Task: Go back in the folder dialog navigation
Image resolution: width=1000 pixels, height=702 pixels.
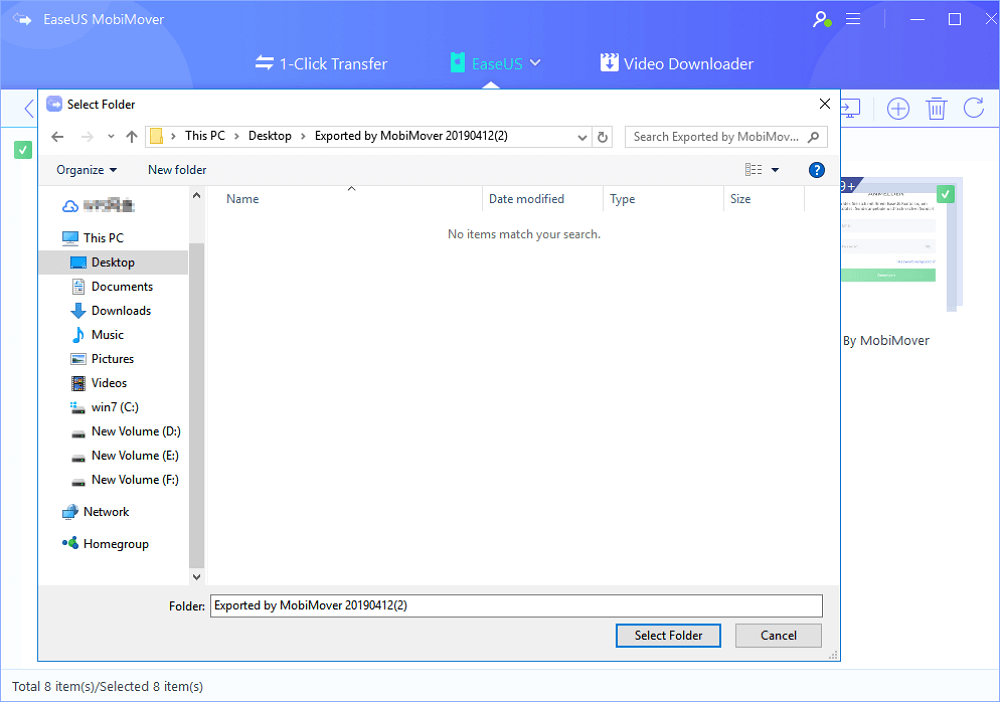Action: pyautogui.click(x=57, y=136)
